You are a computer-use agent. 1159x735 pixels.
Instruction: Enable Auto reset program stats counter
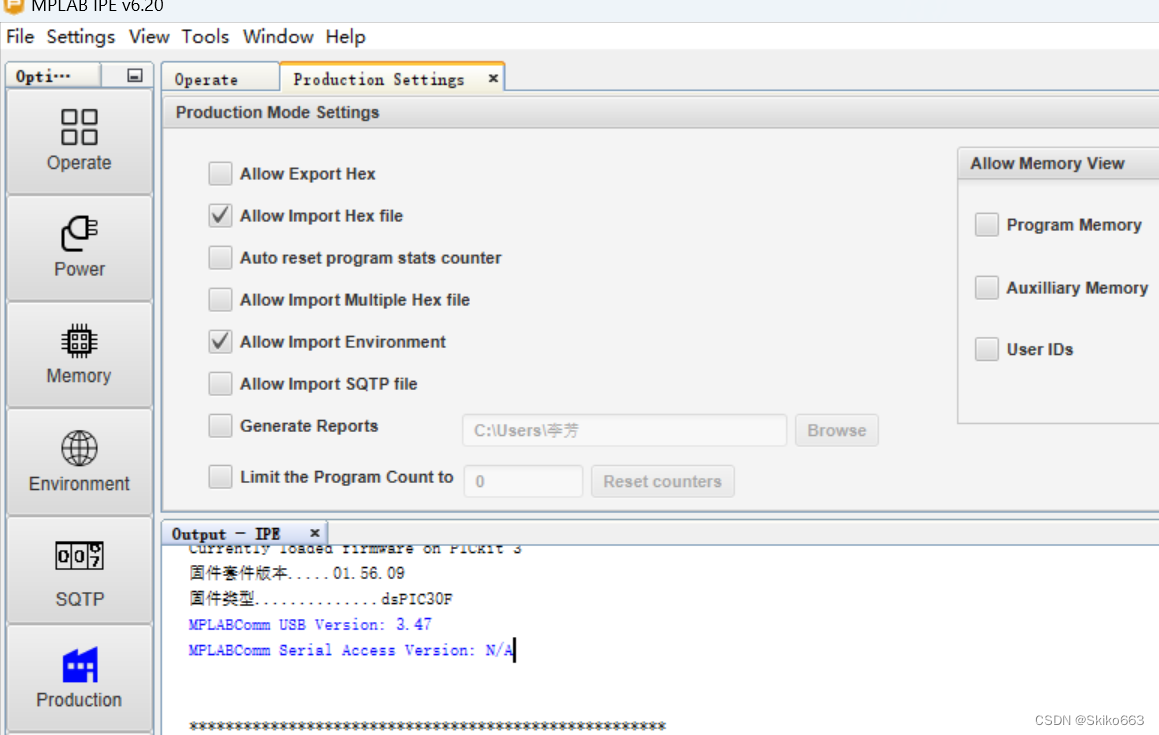click(220, 258)
